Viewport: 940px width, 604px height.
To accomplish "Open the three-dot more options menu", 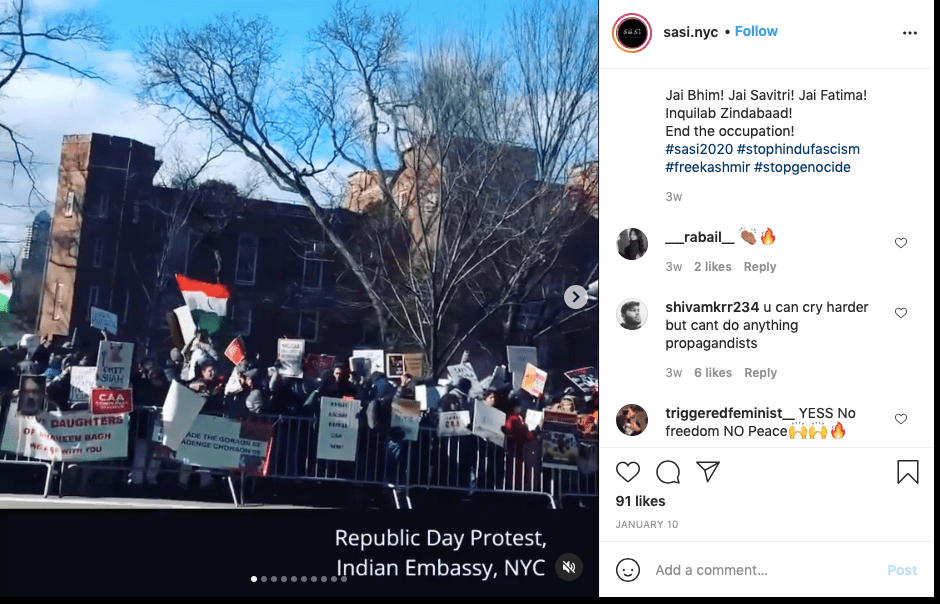I will coord(909,33).
